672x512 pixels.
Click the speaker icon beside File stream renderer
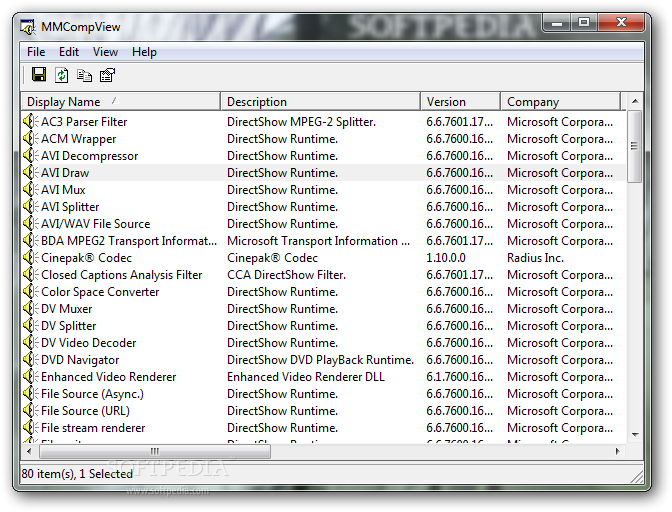[x=31, y=428]
